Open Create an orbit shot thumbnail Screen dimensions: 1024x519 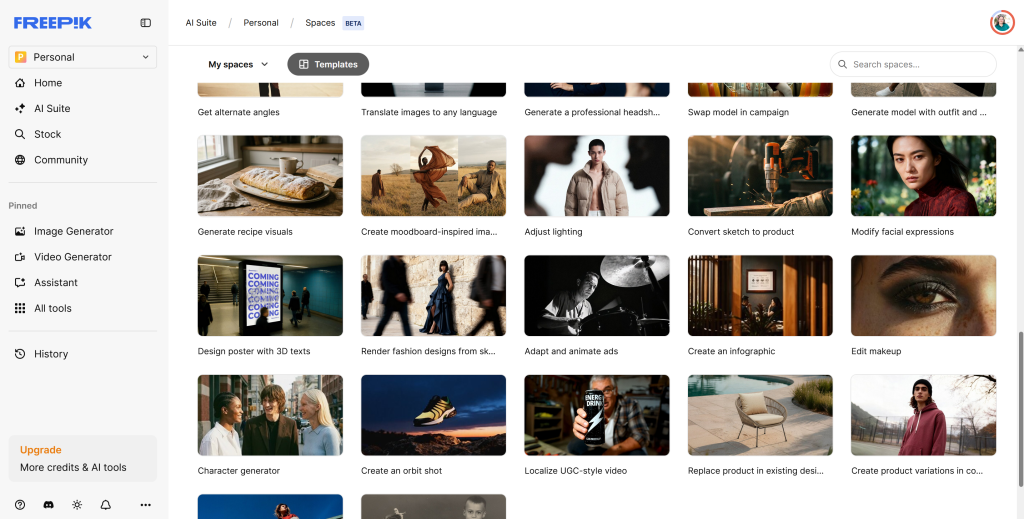434,415
